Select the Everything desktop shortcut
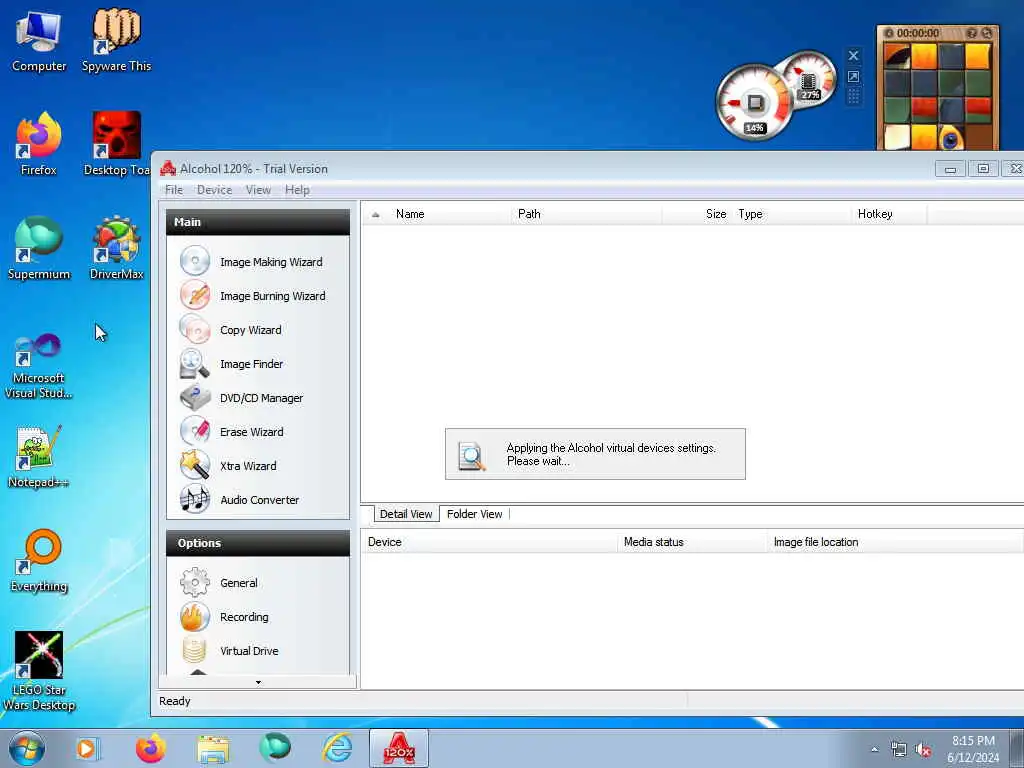 (39, 560)
